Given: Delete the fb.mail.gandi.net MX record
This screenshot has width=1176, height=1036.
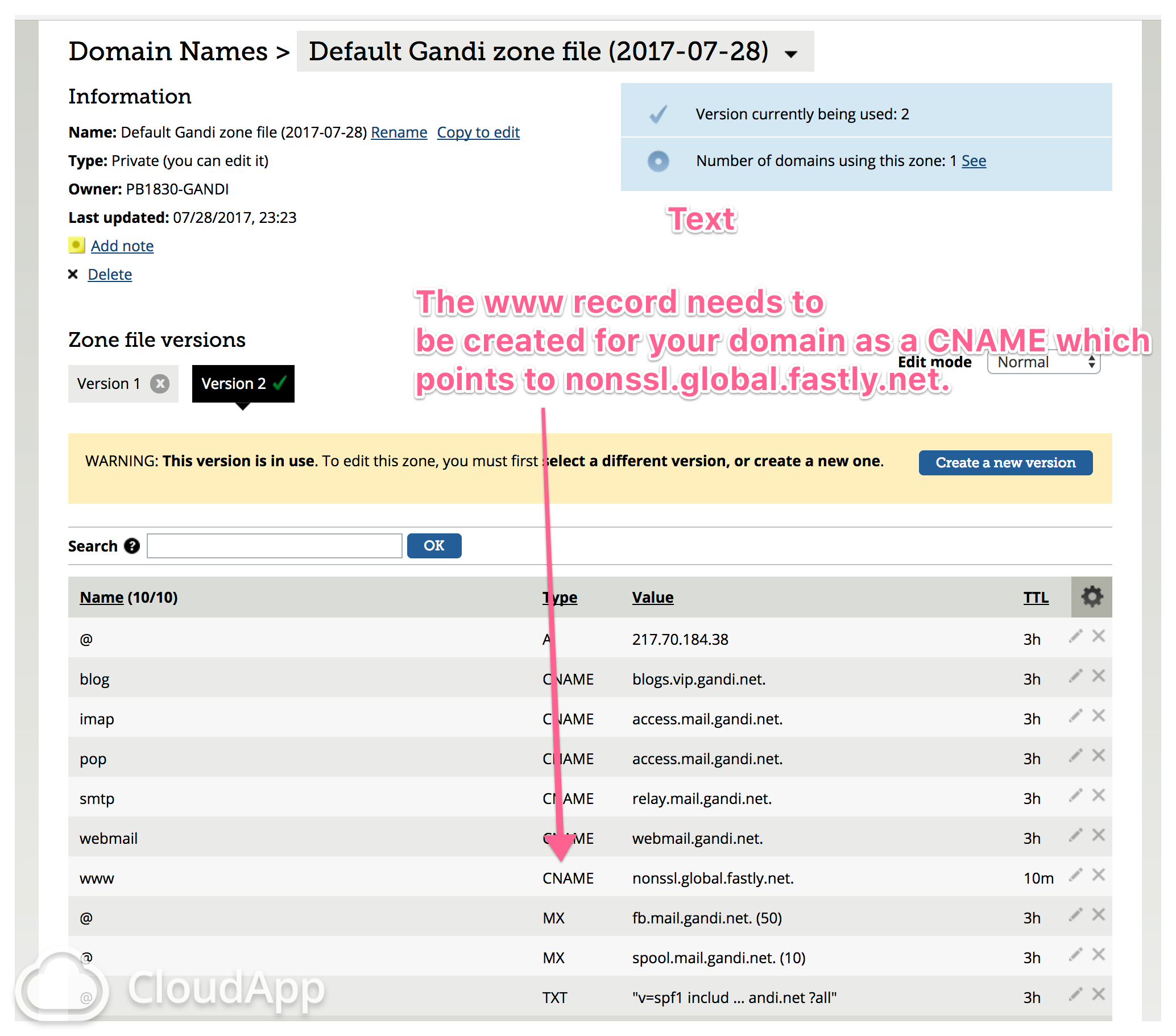Looking at the screenshot, I should click(1098, 915).
